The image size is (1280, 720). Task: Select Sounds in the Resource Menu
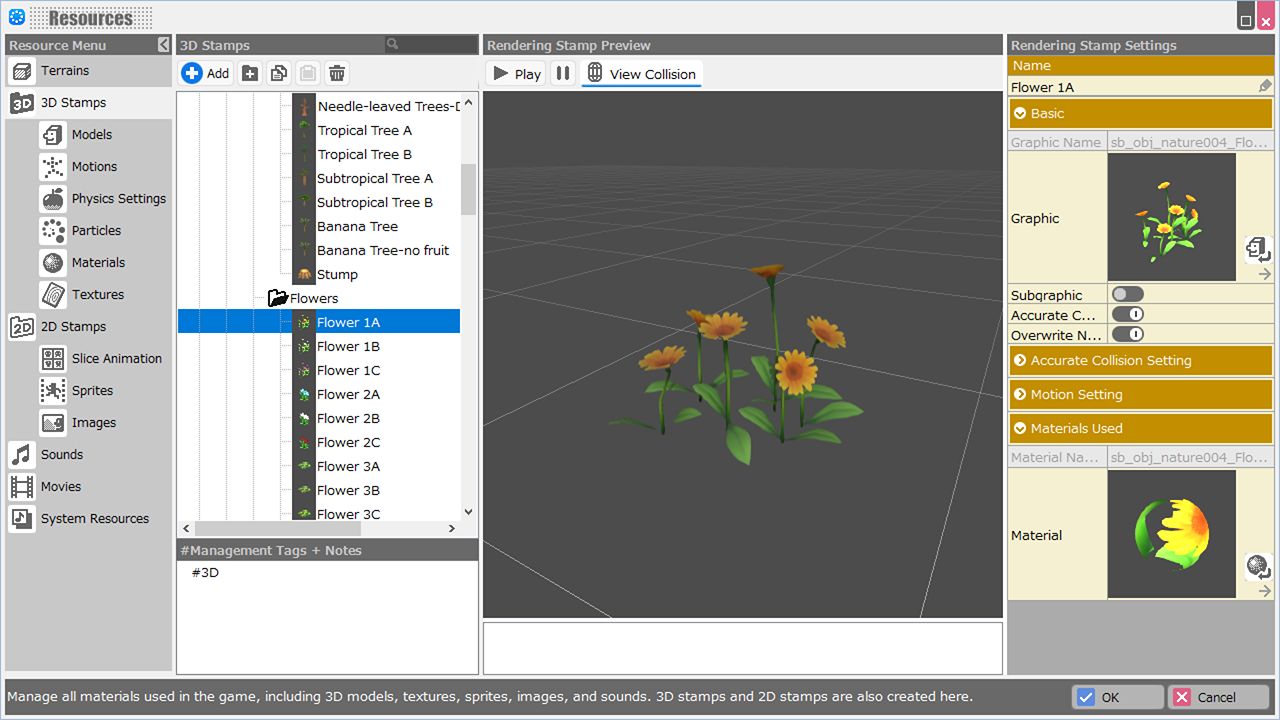[62, 454]
